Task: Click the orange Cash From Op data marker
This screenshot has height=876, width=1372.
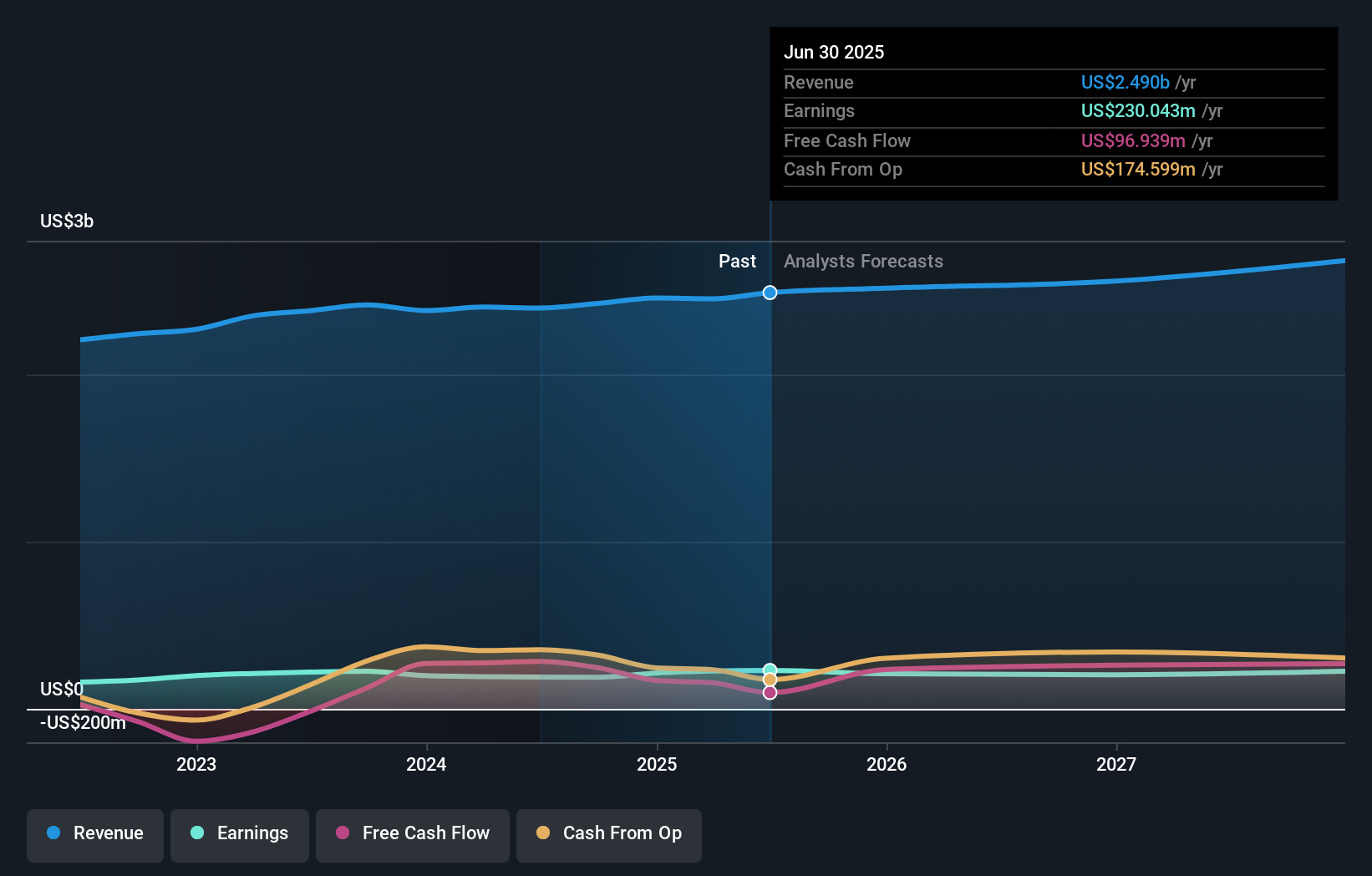Action: click(770, 680)
